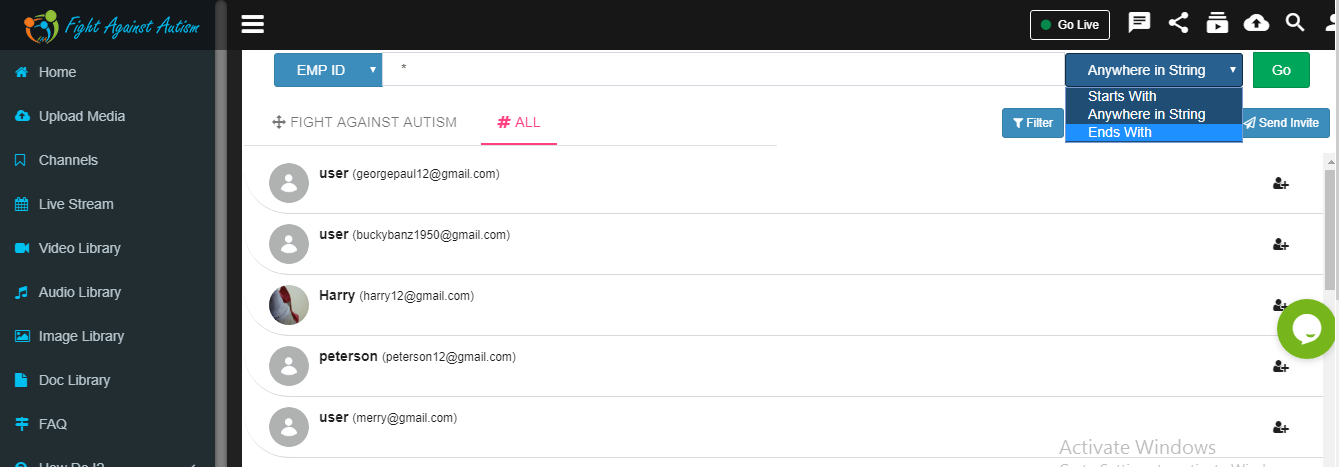This screenshot has width=1339, height=467.
Task: Open the green chat support bubble
Action: pos(1307,329)
